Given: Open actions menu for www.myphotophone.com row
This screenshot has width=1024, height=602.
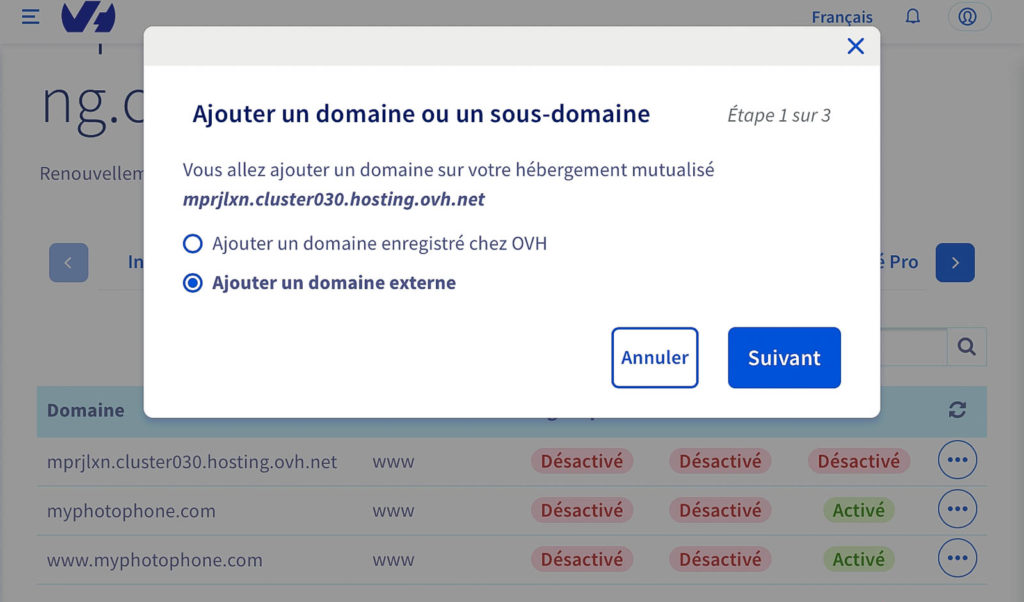Looking at the screenshot, I should coord(957,558).
